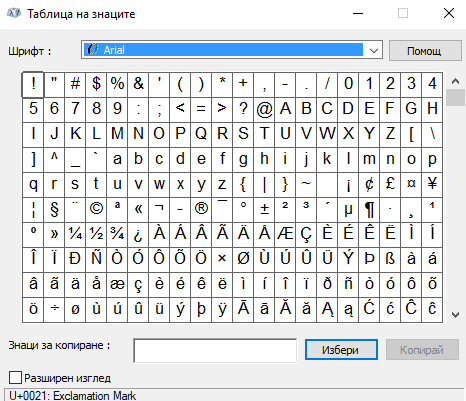466x401 pixels.
Task: Select the opening curly brace {
Action: [x=243, y=185]
